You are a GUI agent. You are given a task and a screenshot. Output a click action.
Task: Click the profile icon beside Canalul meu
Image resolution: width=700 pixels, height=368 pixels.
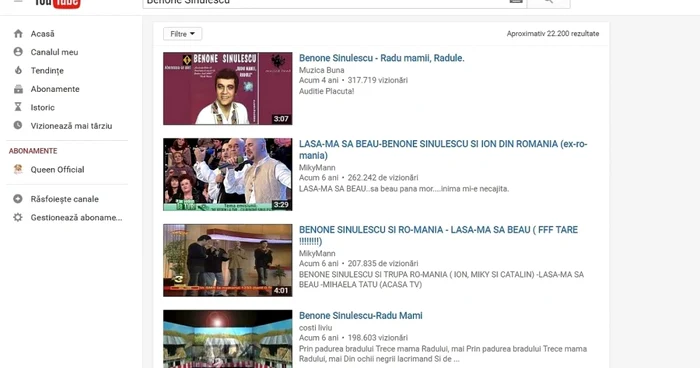click(x=18, y=52)
